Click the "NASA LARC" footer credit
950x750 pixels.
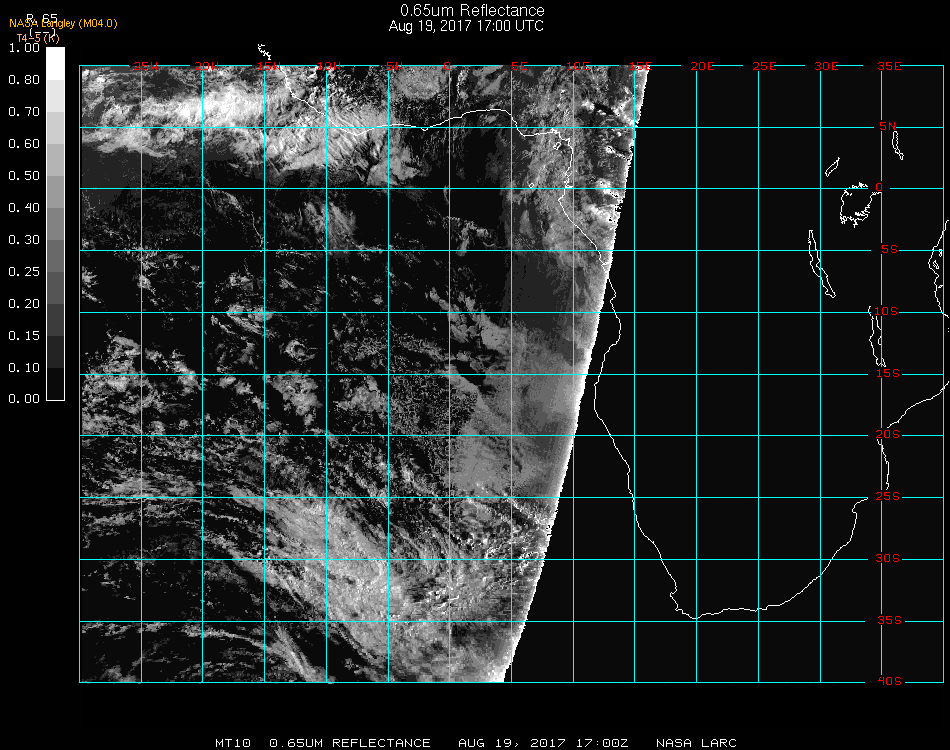point(696,743)
